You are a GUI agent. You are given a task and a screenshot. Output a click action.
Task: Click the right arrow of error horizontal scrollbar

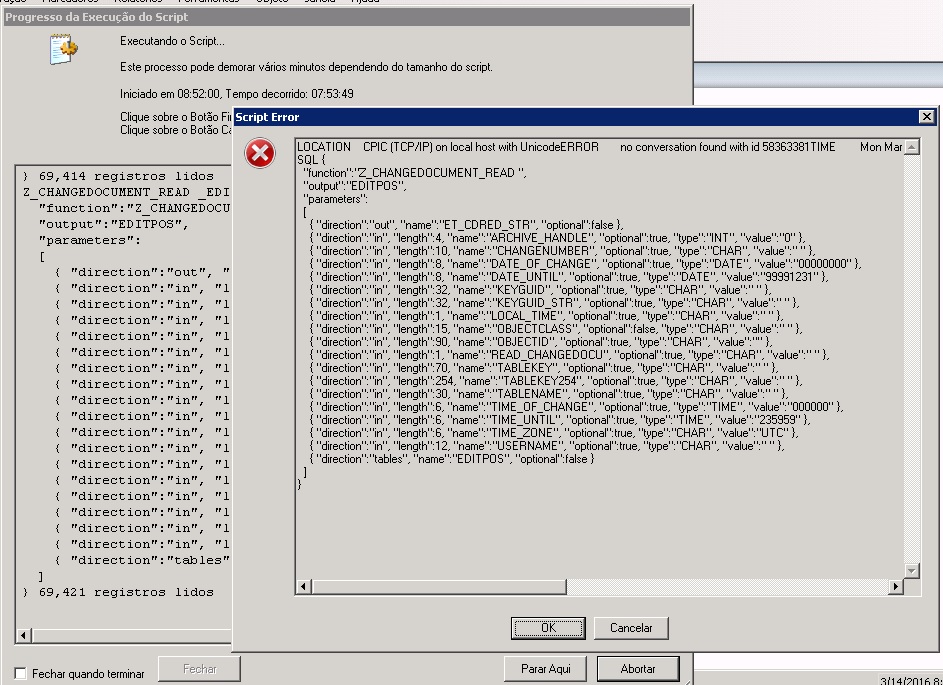pyautogui.click(x=896, y=586)
